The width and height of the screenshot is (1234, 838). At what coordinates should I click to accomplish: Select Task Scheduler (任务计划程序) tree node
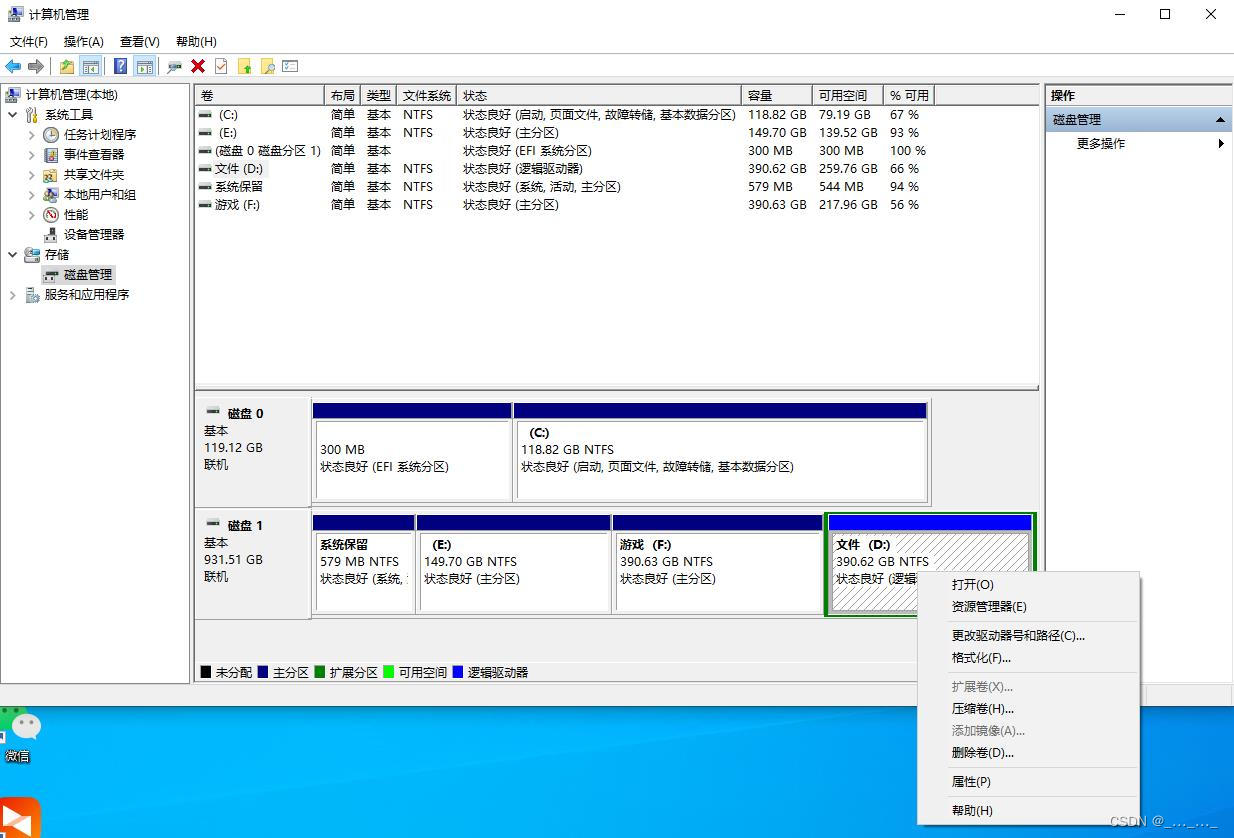pos(100,134)
